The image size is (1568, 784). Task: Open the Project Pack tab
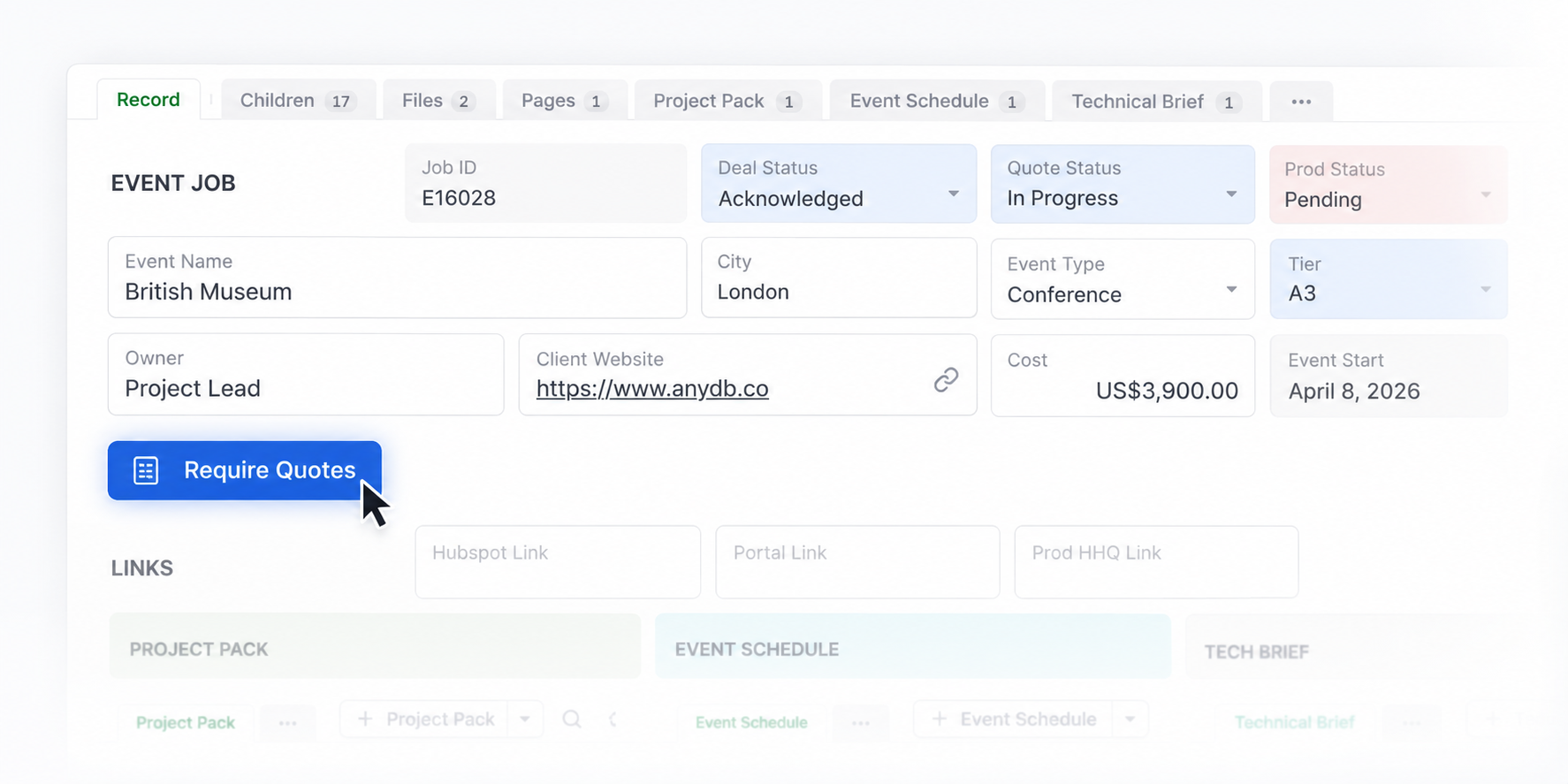pyautogui.click(x=728, y=101)
